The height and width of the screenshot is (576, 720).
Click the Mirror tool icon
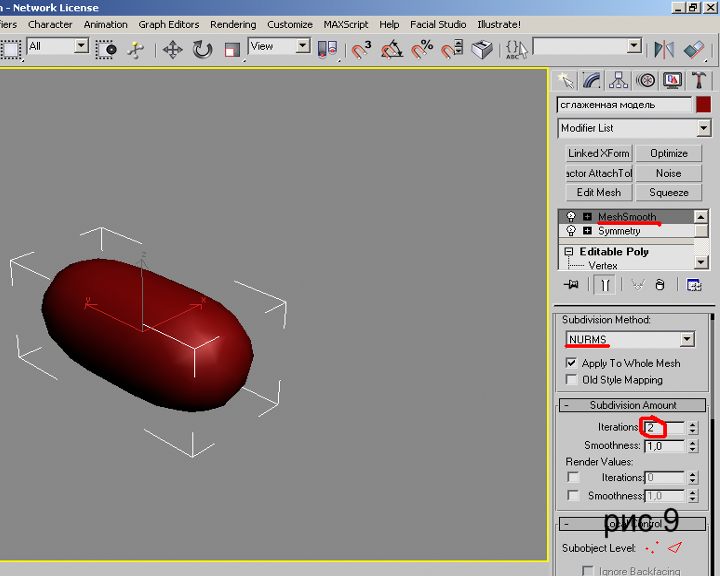tap(663, 48)
